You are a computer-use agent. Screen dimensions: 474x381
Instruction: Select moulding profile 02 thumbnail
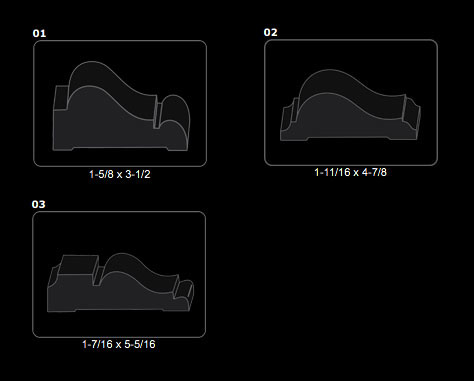[351, 102]
